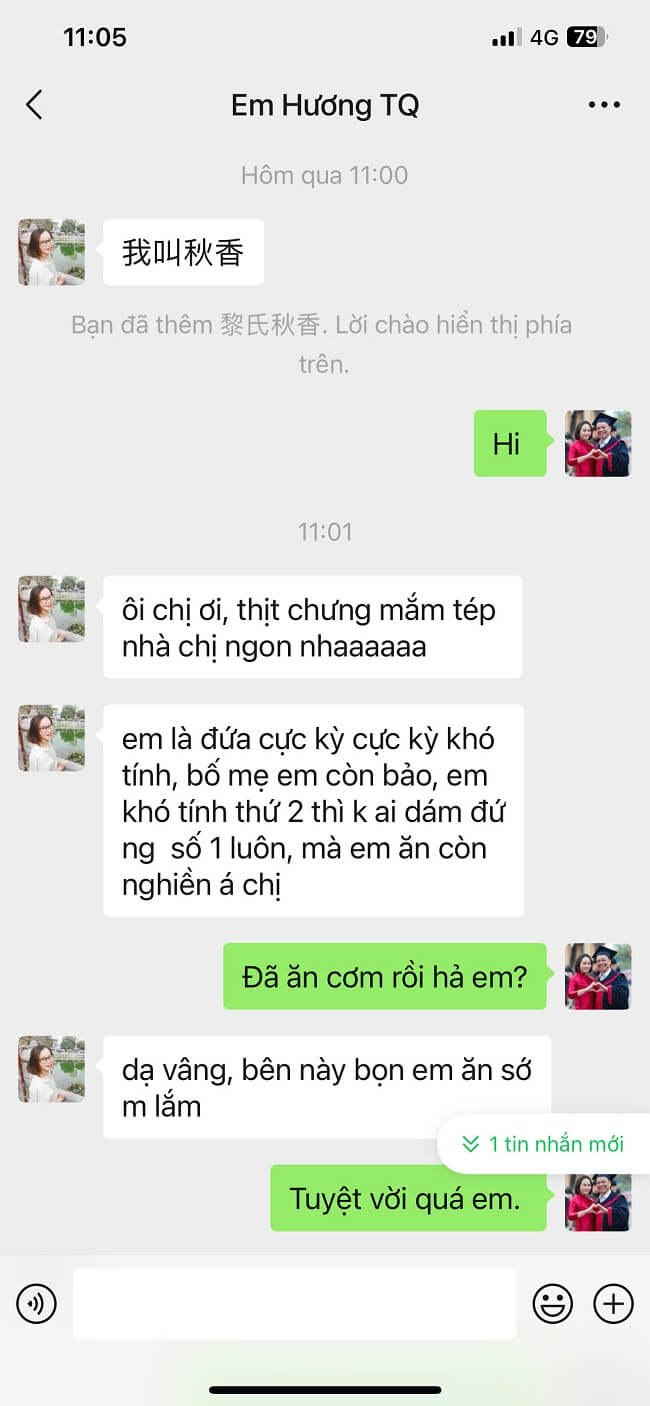Select the 'Đã ăn cơm rồi hả em?' bubble

(385, 976)
